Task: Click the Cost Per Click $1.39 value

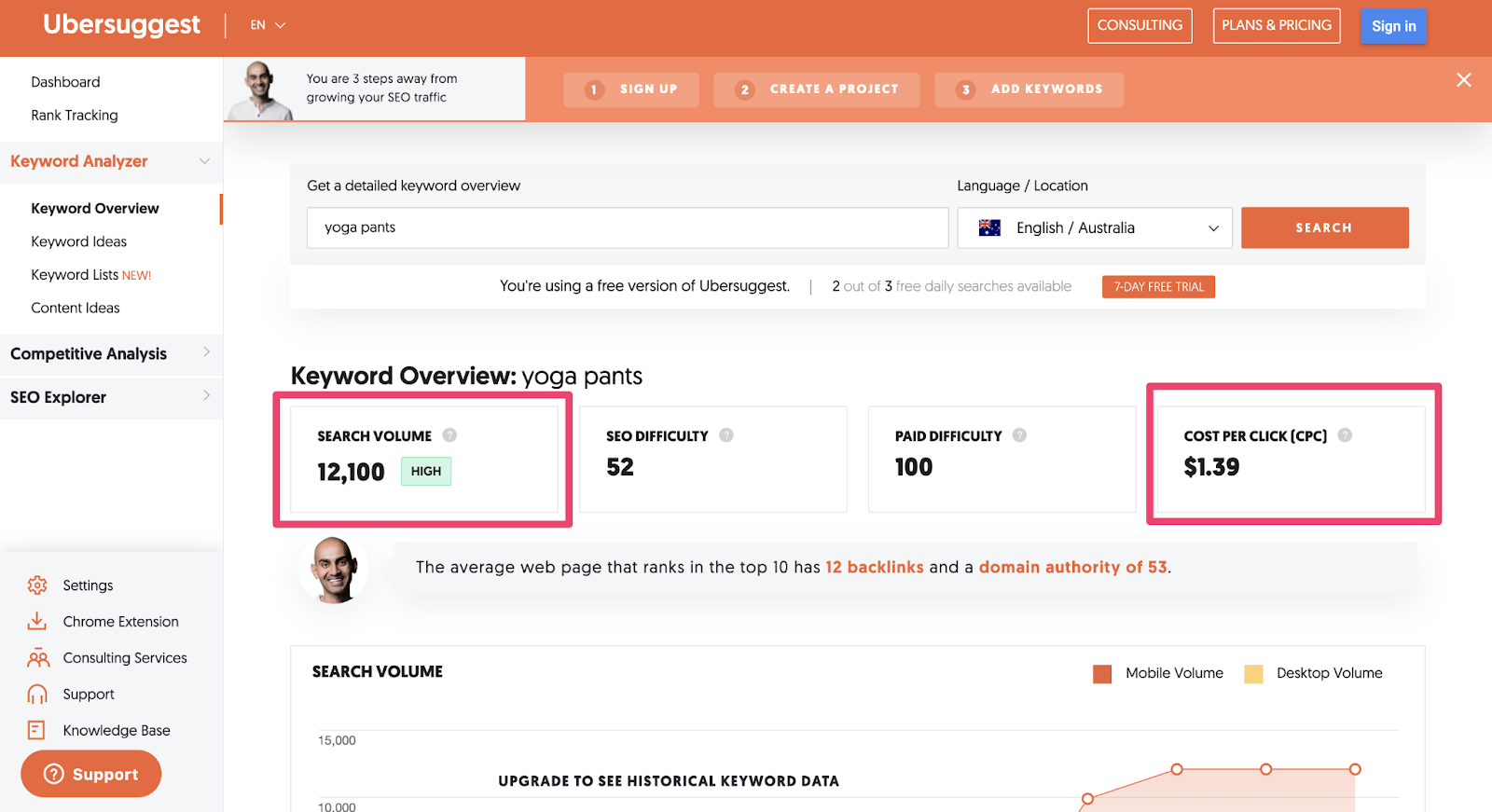Action: pos(1211,467)
